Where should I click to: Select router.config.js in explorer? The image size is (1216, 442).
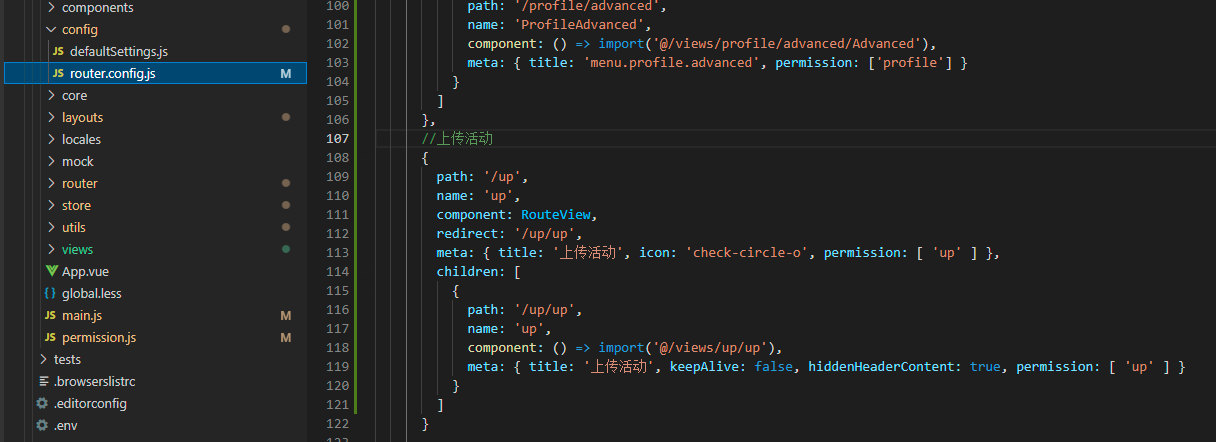point(155,73)
